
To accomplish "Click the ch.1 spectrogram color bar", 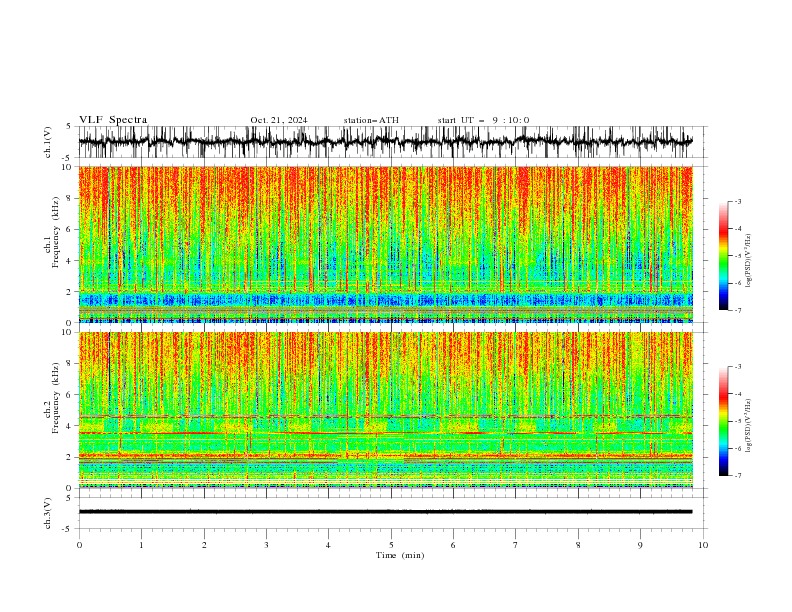I will (x=724, y=256).
